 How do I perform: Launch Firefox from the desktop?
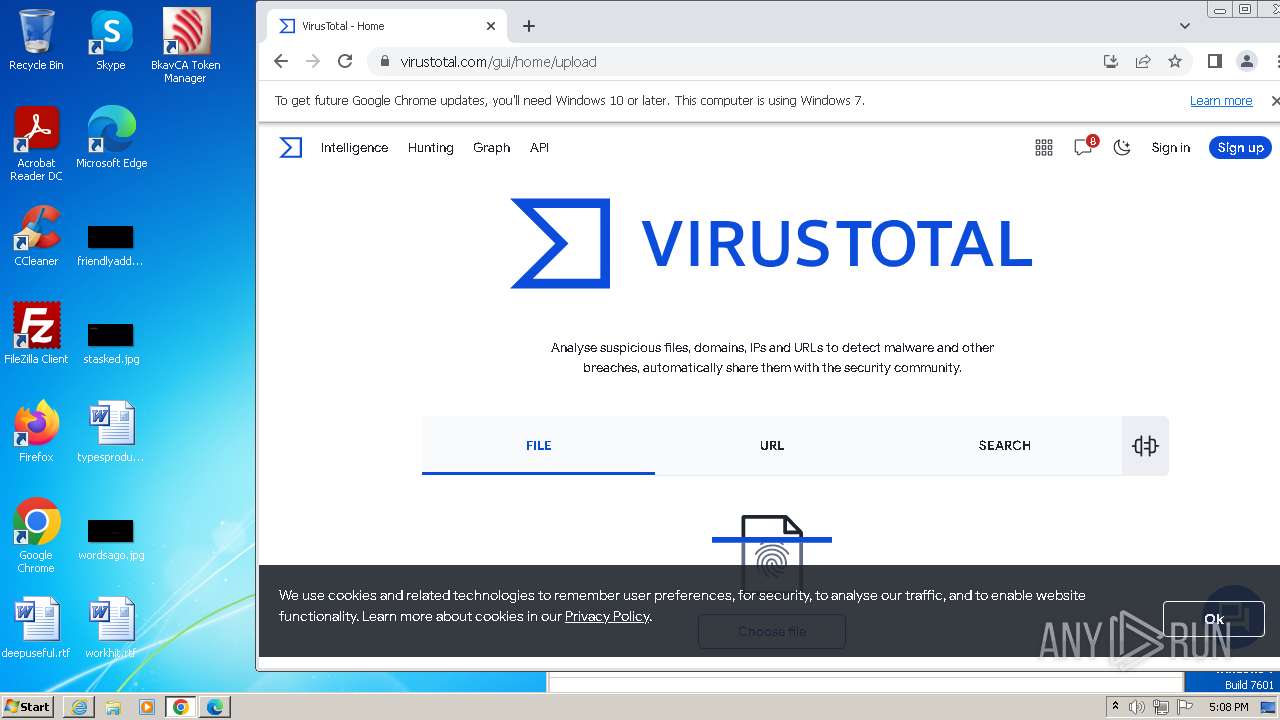coord(36,431)
